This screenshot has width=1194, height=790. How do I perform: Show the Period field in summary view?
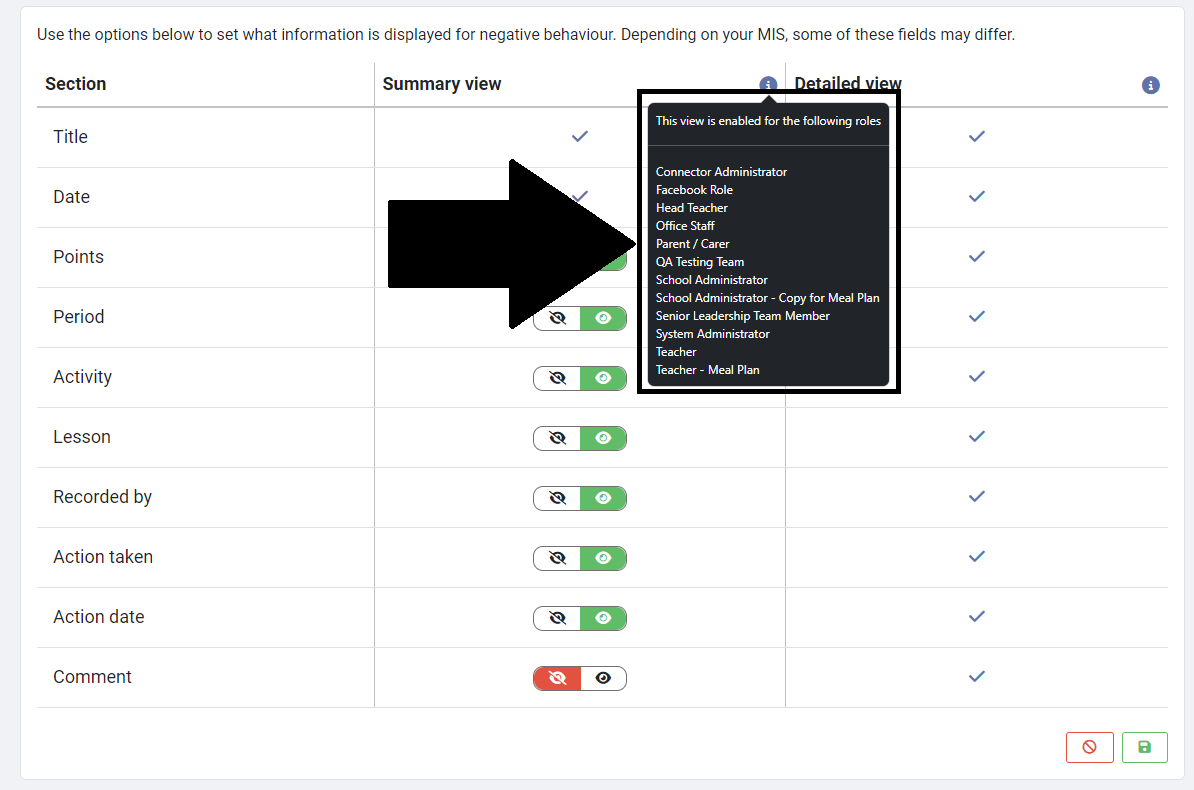[x=603, y=318]
